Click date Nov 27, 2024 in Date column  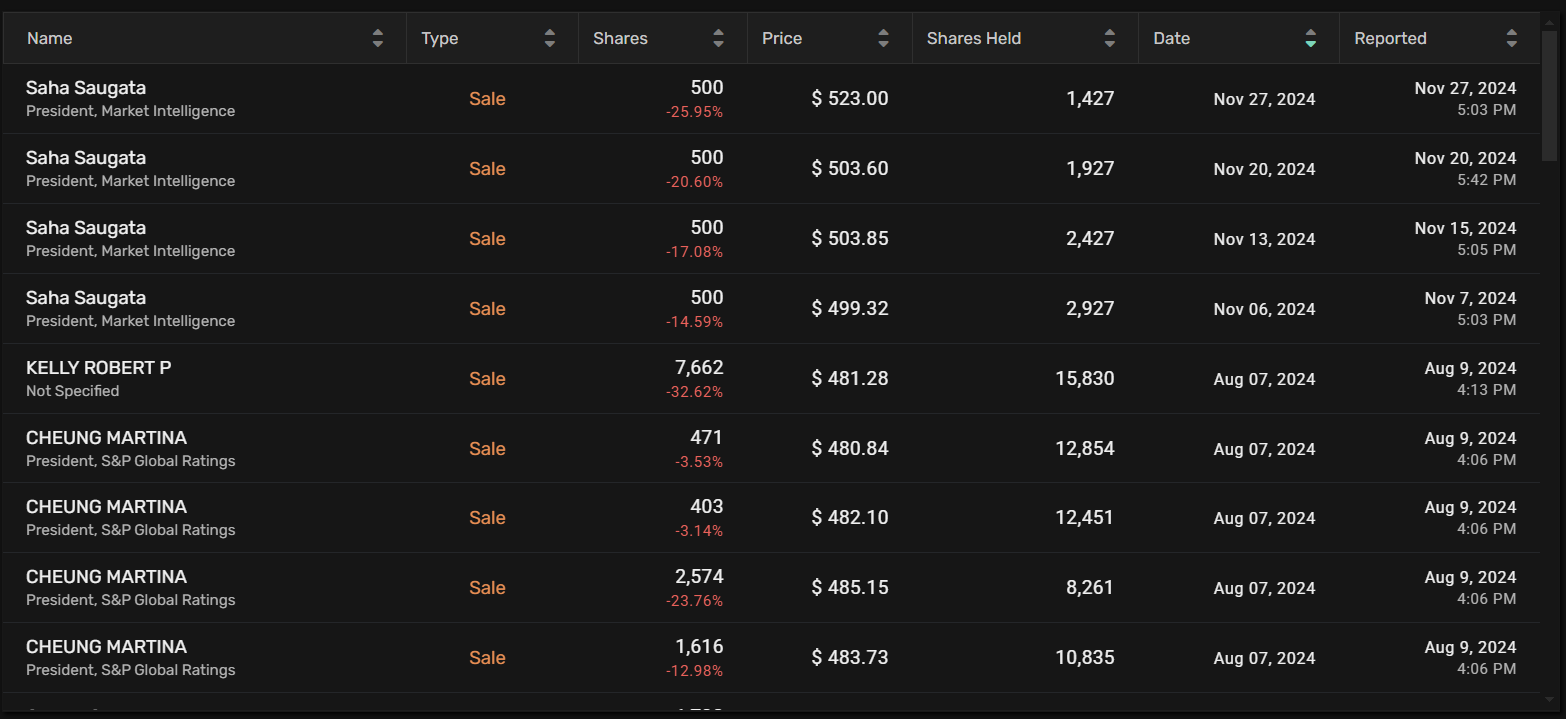click(x=1265, y=99)
